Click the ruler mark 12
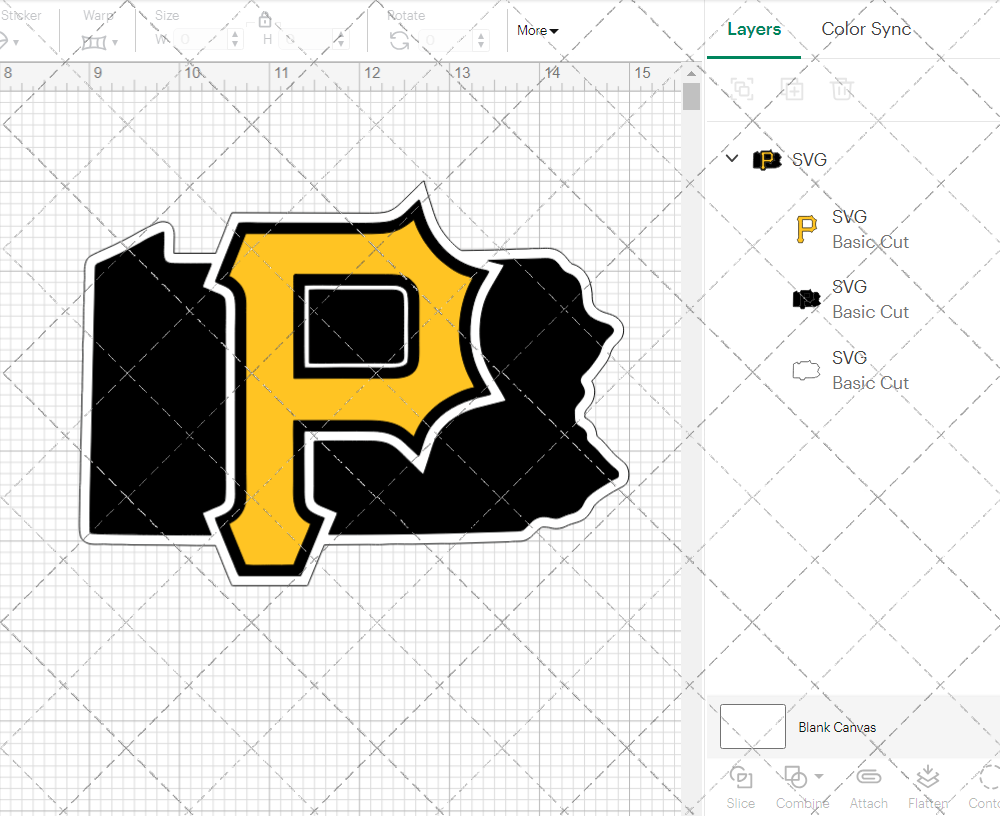Image resolution: width=1000 pixels, height=816 pixels. pyautogui.click(x=372, y=73)
